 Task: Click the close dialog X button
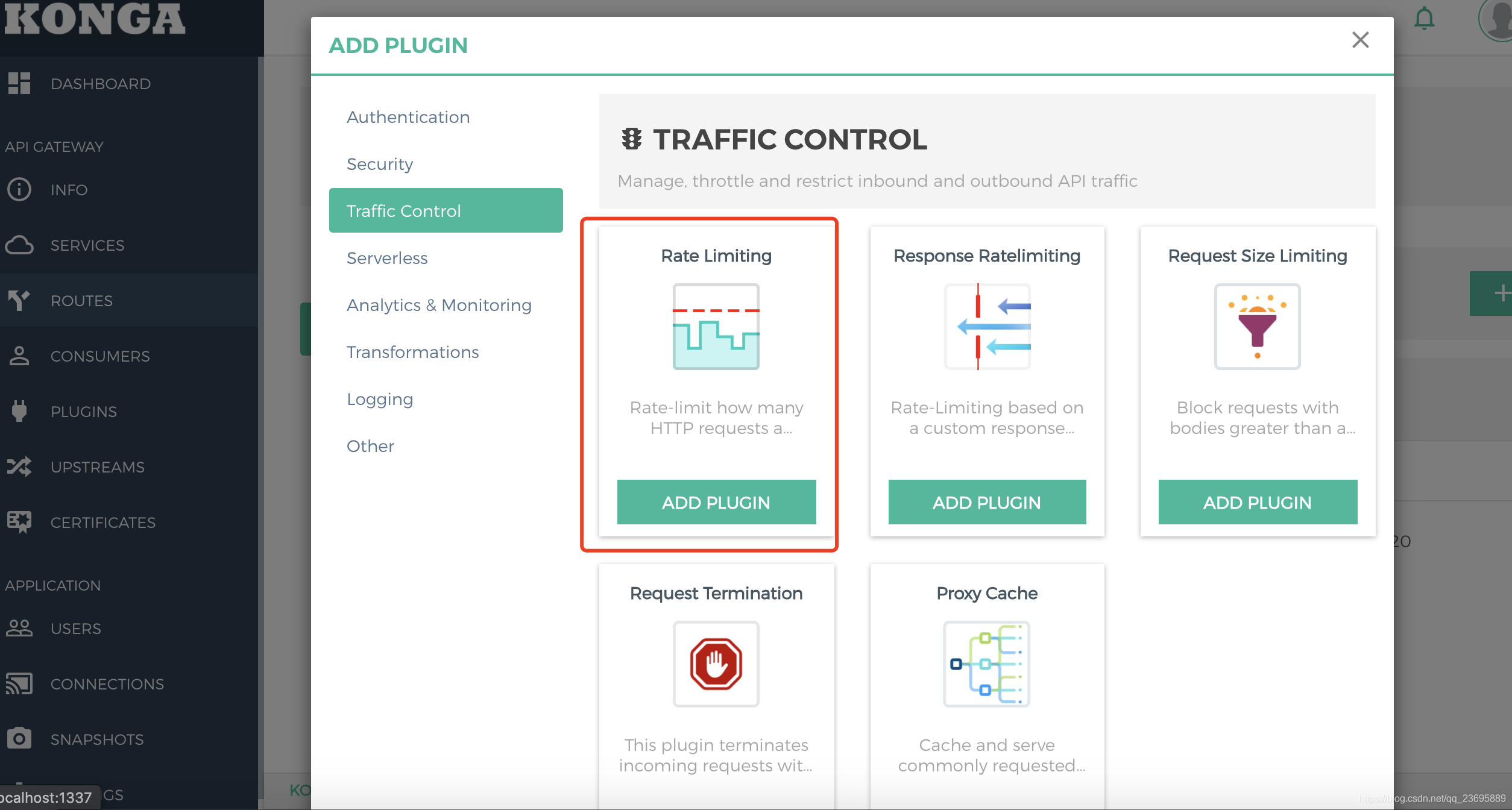[x=1361, y=40]
